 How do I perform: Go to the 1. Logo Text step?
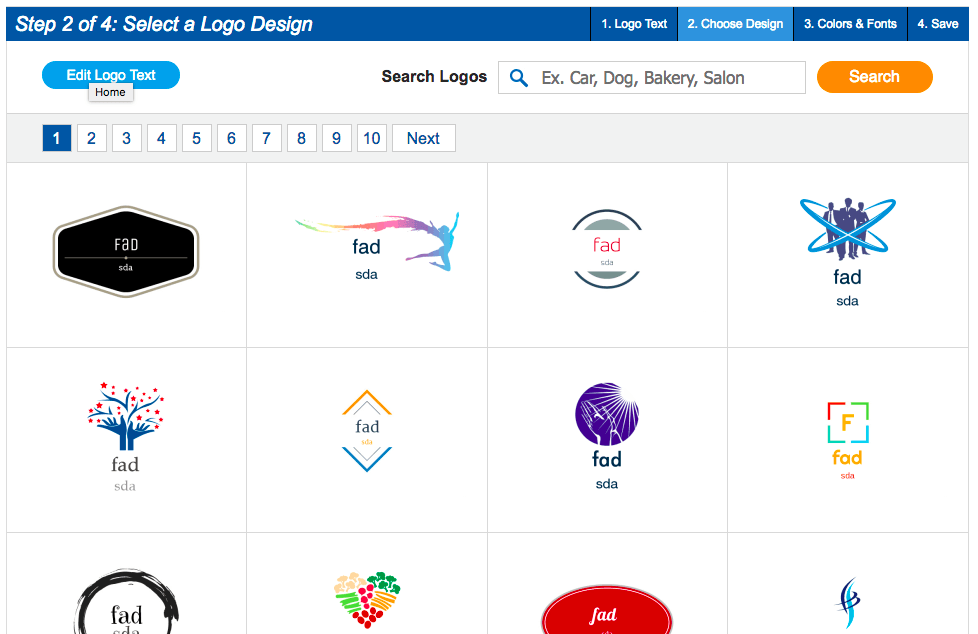point(634,24)
